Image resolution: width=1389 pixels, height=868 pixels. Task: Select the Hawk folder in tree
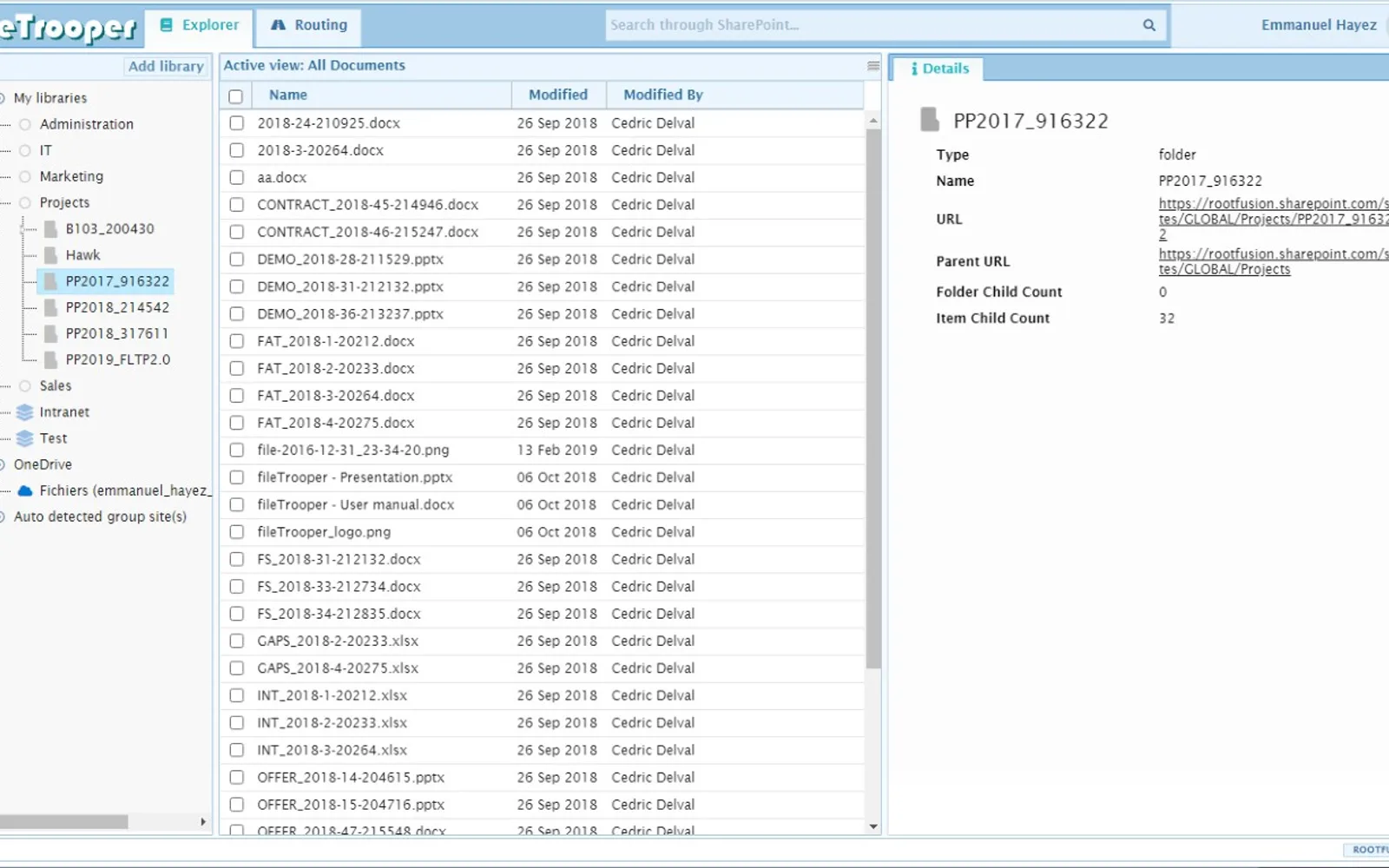pyautogui.click(x=82, y=255)
